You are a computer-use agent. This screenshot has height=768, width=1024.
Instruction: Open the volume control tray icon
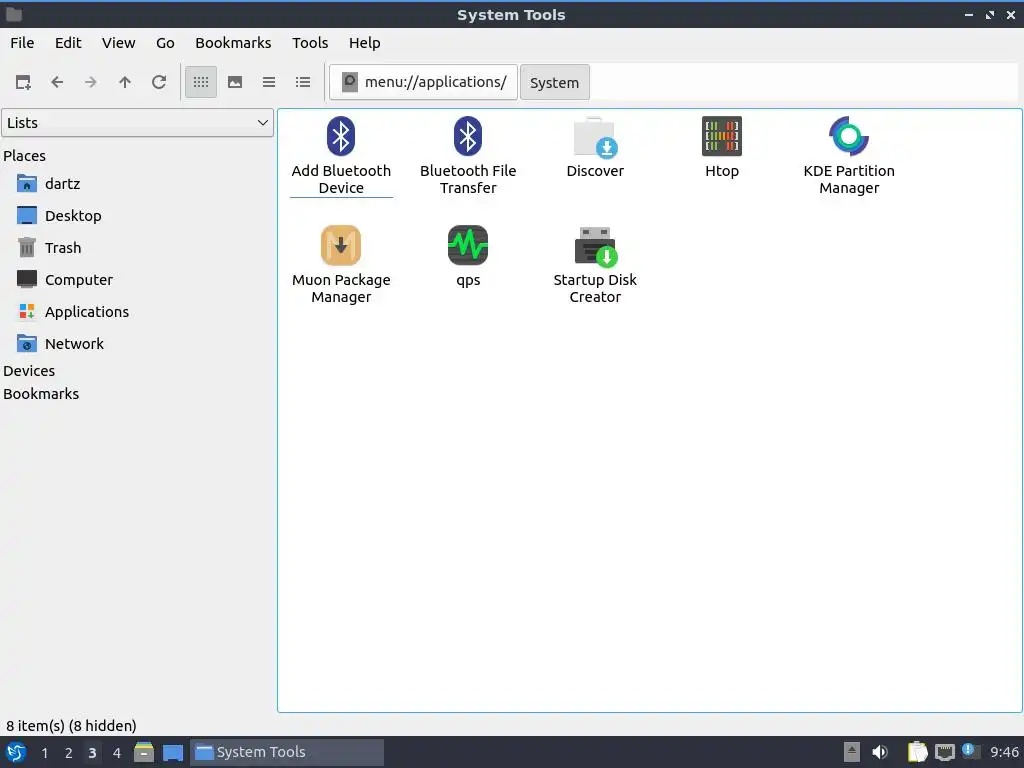click(x=880, y=752)
